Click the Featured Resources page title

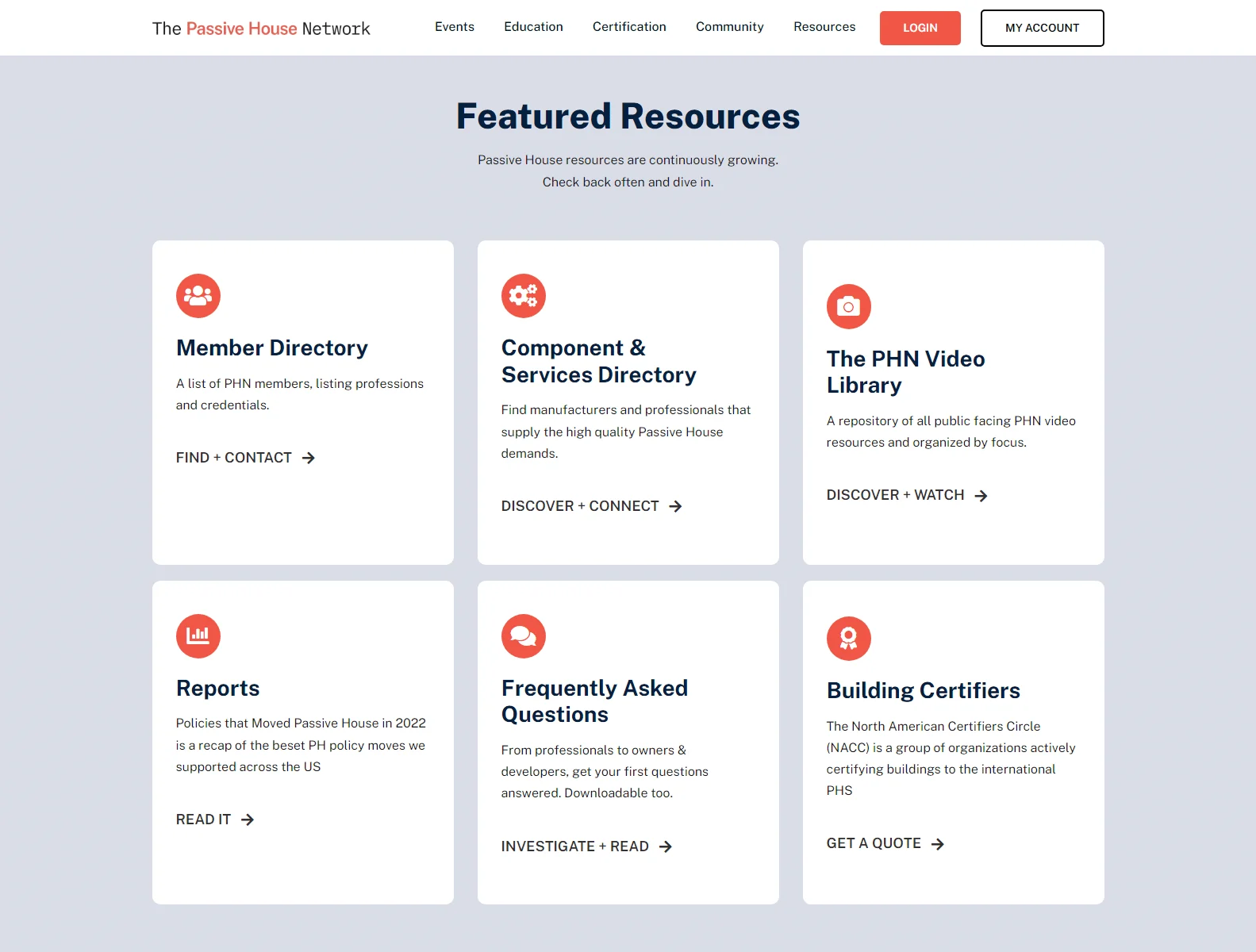click(628, 116)
